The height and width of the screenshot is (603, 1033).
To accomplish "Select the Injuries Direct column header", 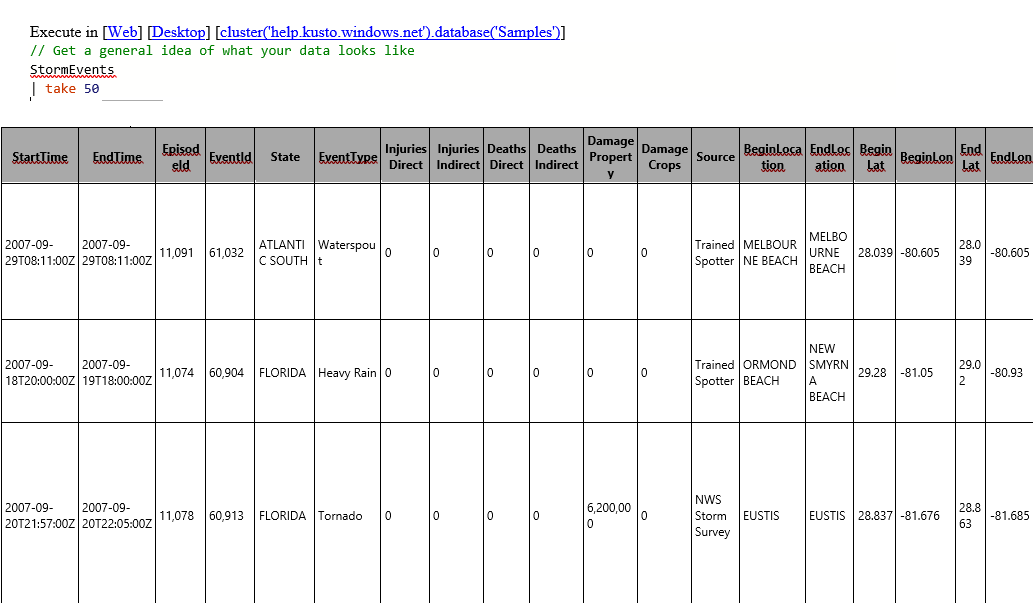I will pos(405,156).
